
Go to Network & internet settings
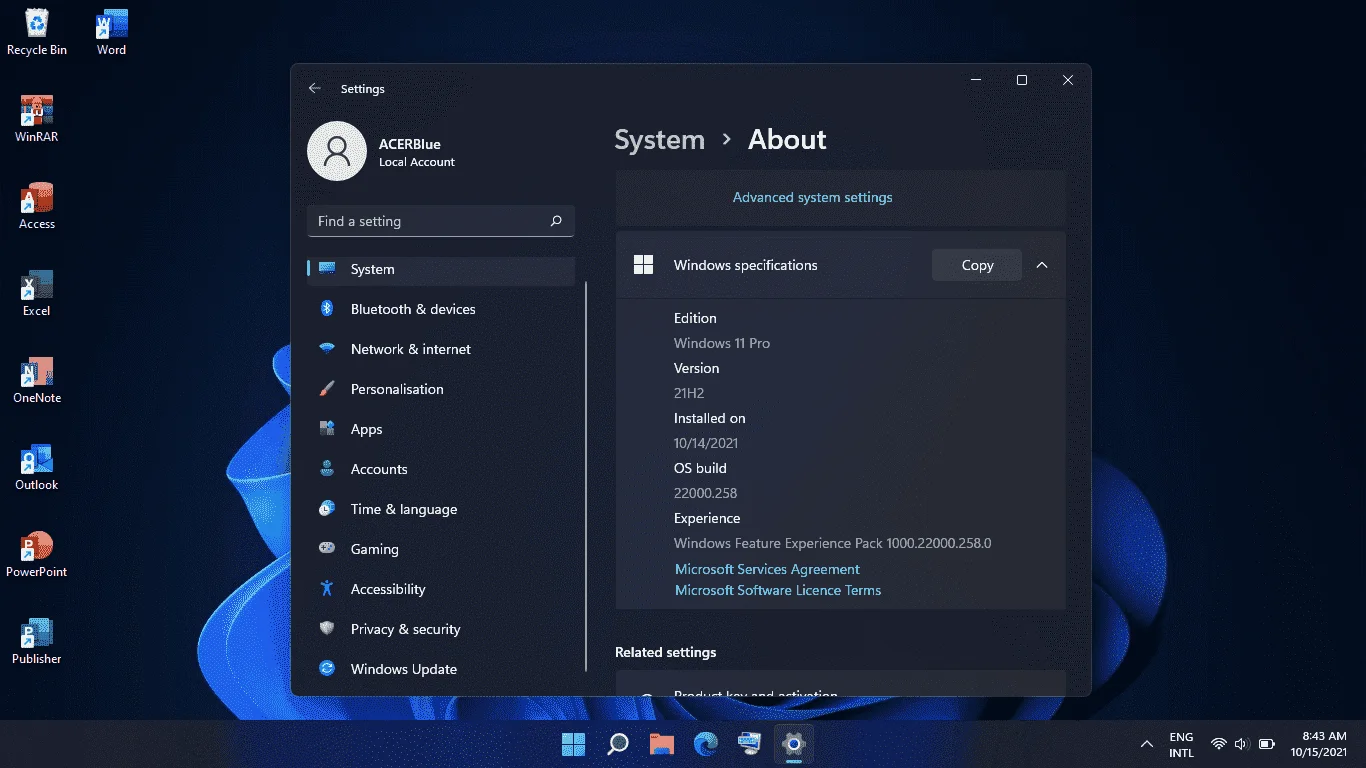coord(441,349)
